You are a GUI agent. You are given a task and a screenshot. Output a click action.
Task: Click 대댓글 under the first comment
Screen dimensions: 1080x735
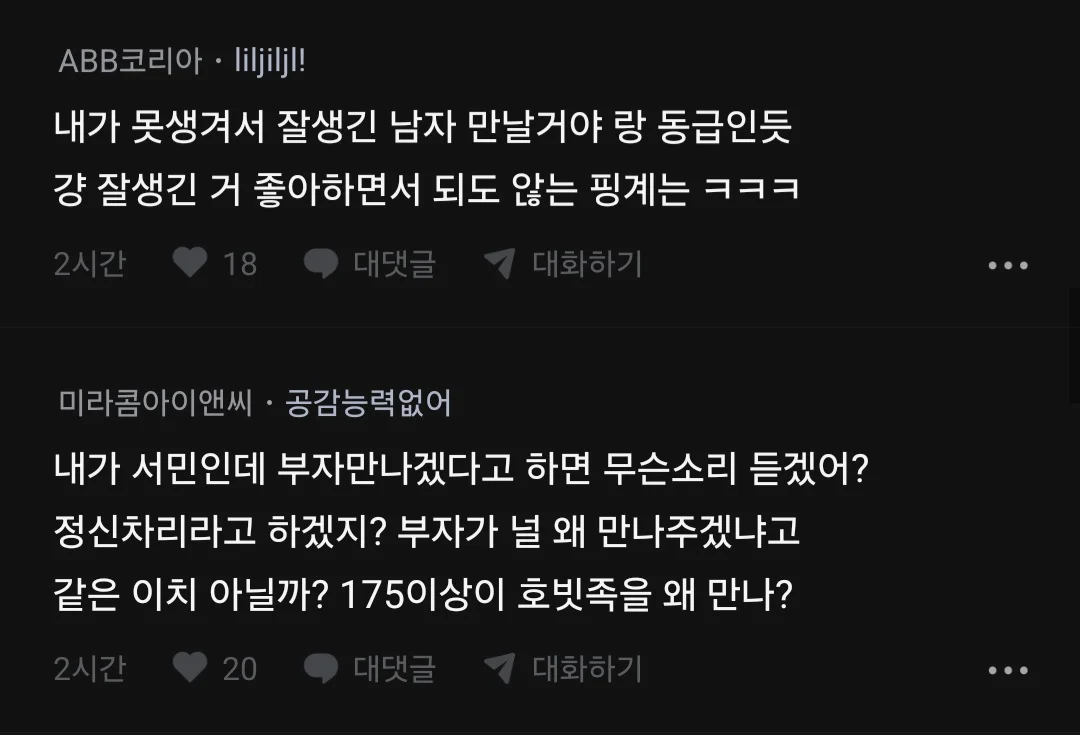(x=394, y=263)
